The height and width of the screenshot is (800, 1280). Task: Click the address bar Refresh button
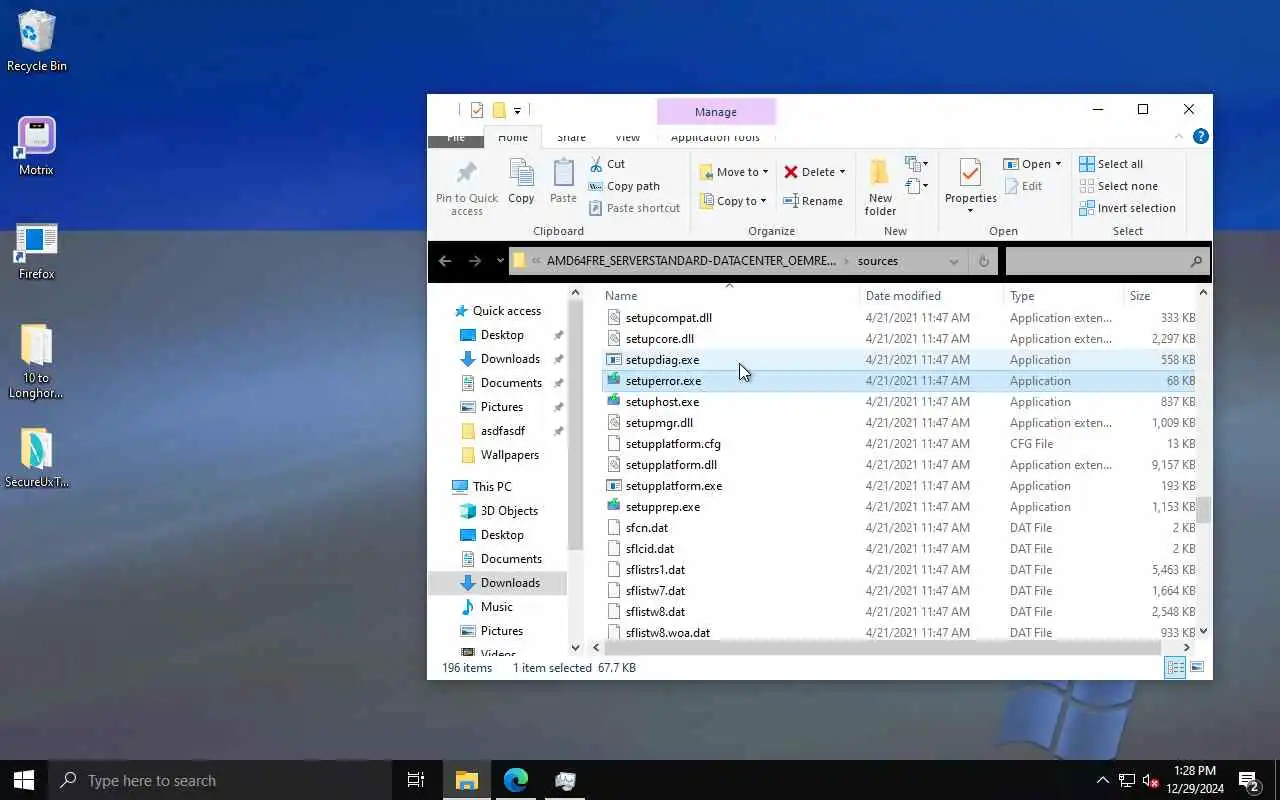[983, 261]
